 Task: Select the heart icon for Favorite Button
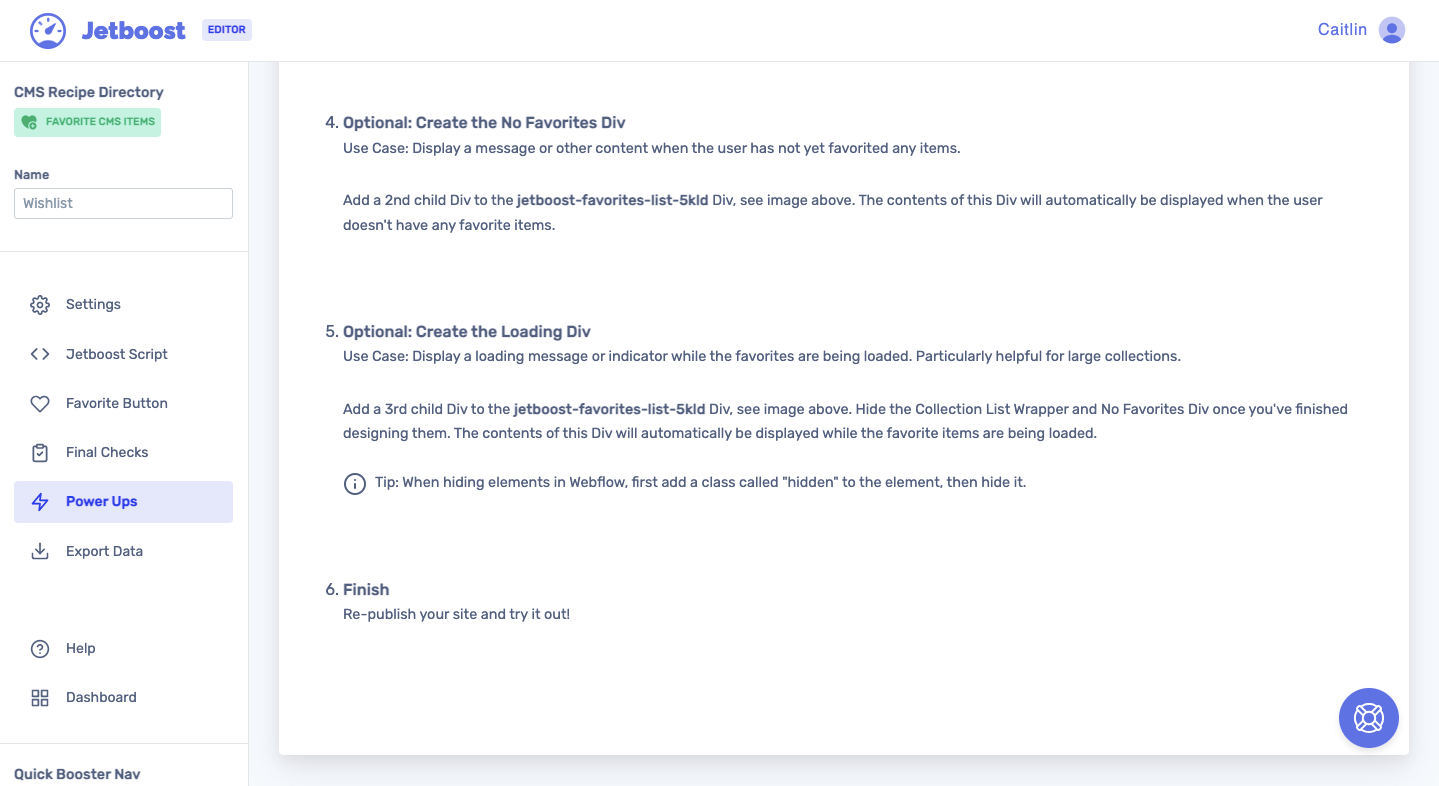[40, 403]
